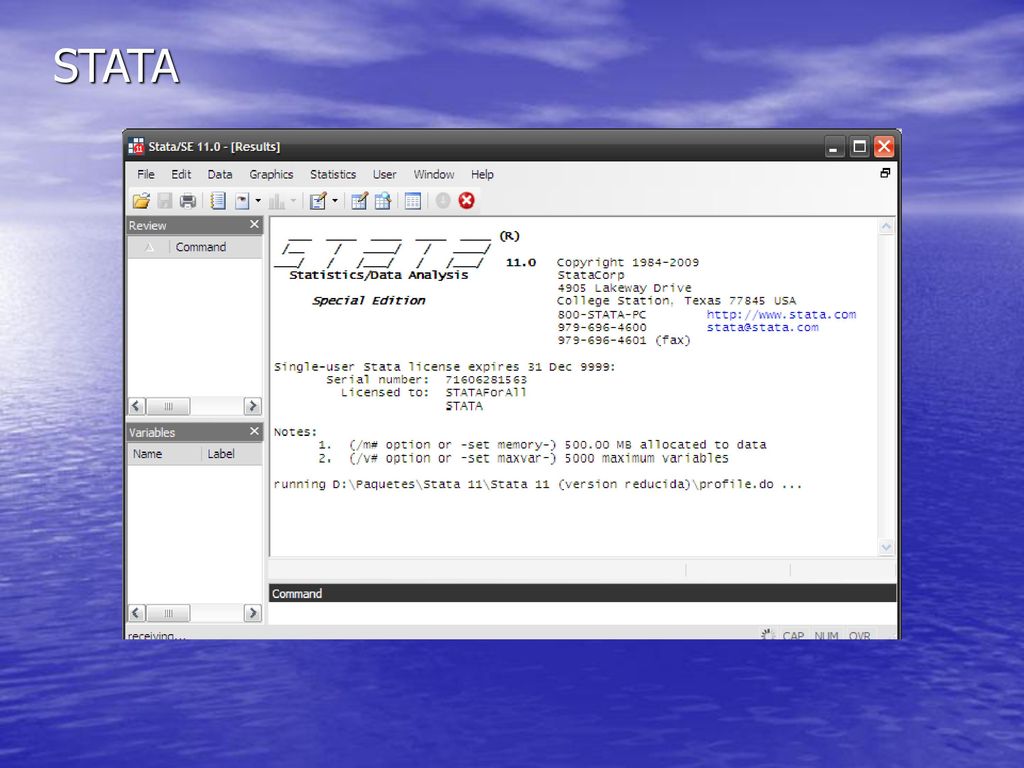The width and height of the screenshot is (1024, 768).
Task: Click the sort triangle column in Review
Action: [150, 247]
